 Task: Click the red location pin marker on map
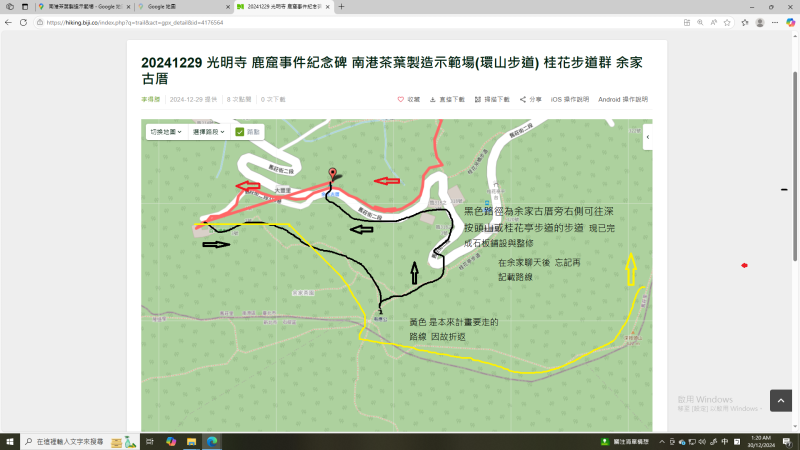pos(333,174)
